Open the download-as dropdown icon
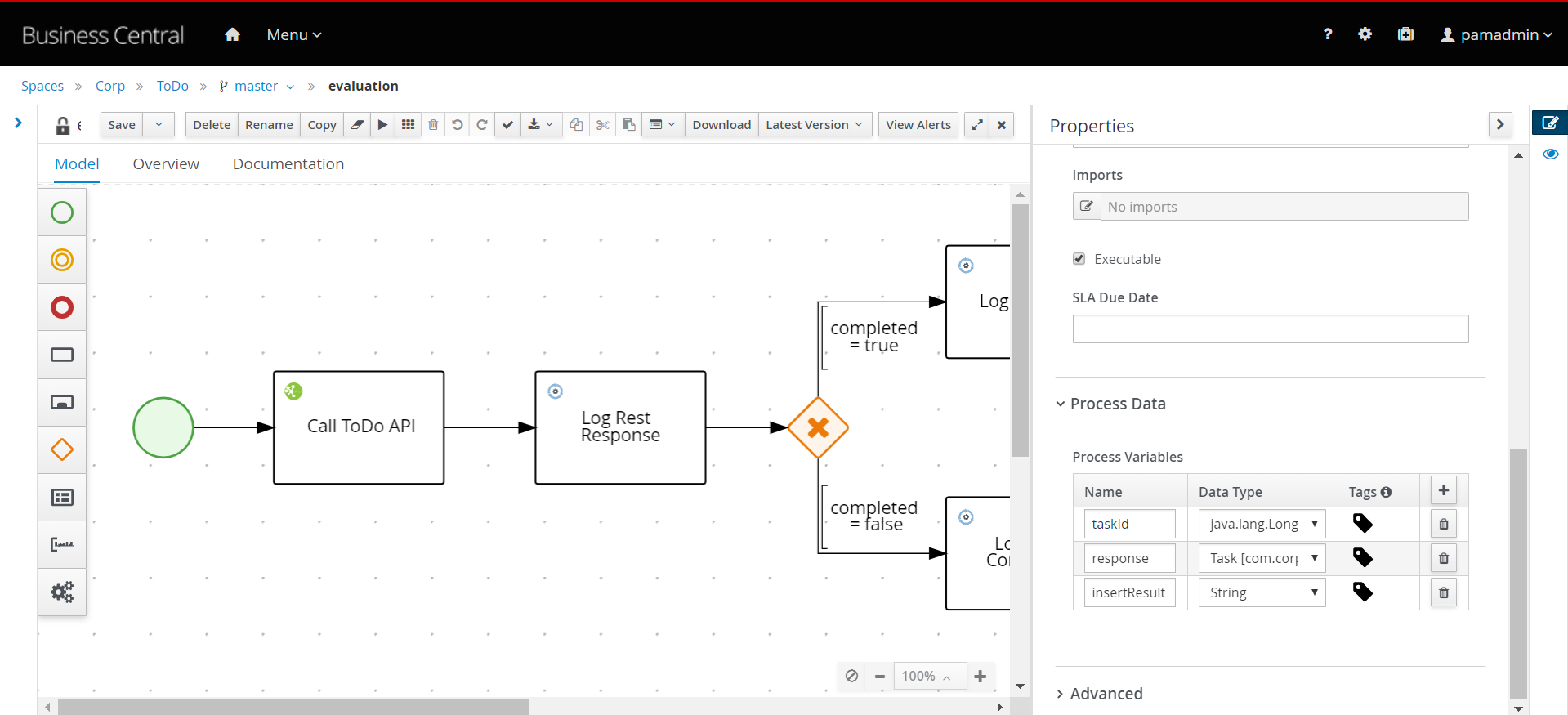The height and width of the screenshot is (715, 1568). 541,125
